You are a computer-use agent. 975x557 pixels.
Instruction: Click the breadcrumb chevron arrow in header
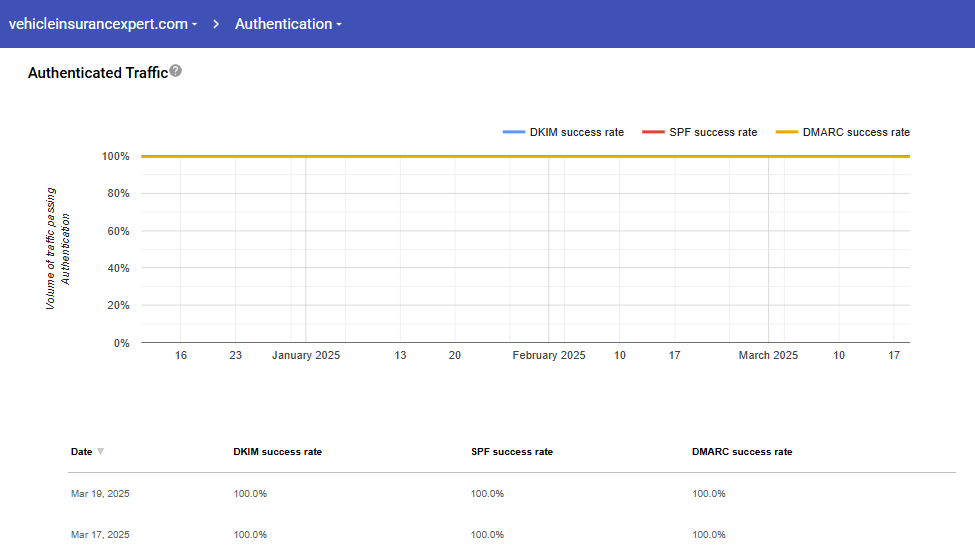click(x=216, y=24)
